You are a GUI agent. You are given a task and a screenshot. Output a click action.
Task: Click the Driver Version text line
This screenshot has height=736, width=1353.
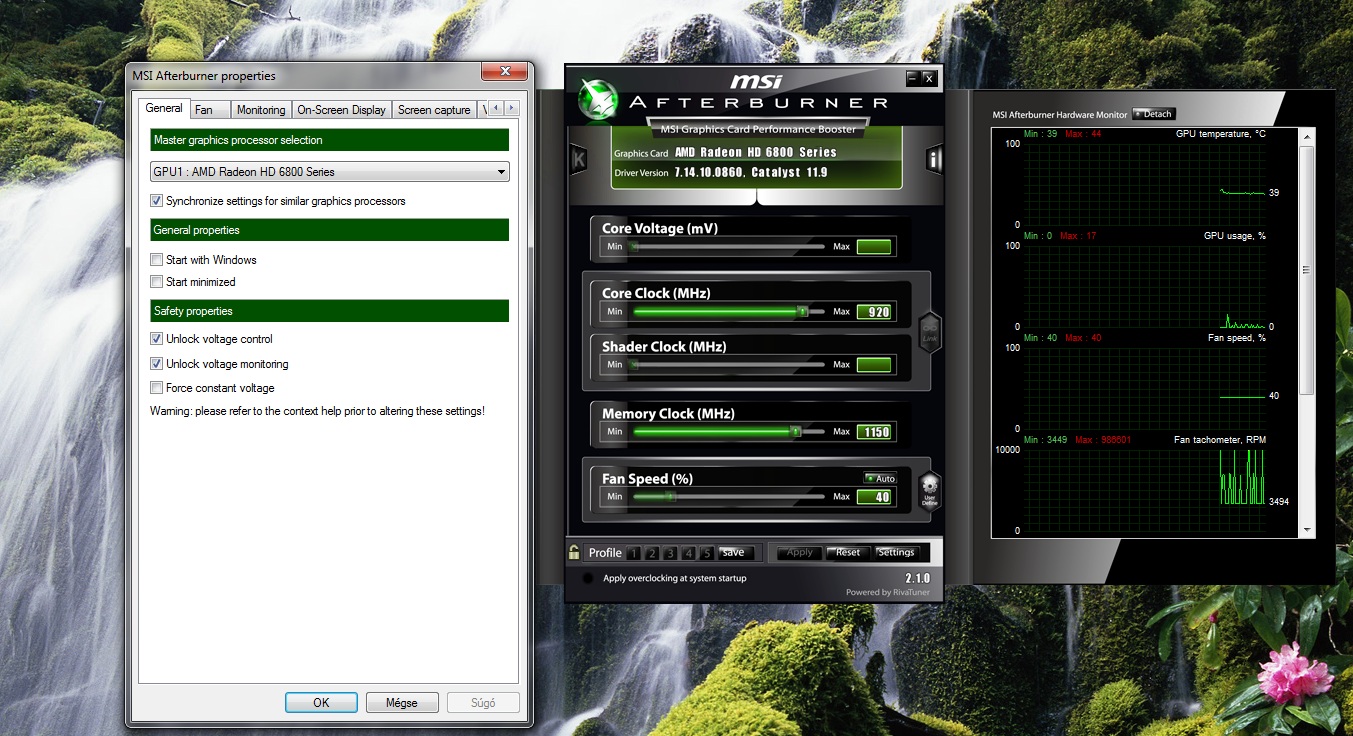pyautogui.click(x=720, y=173)
